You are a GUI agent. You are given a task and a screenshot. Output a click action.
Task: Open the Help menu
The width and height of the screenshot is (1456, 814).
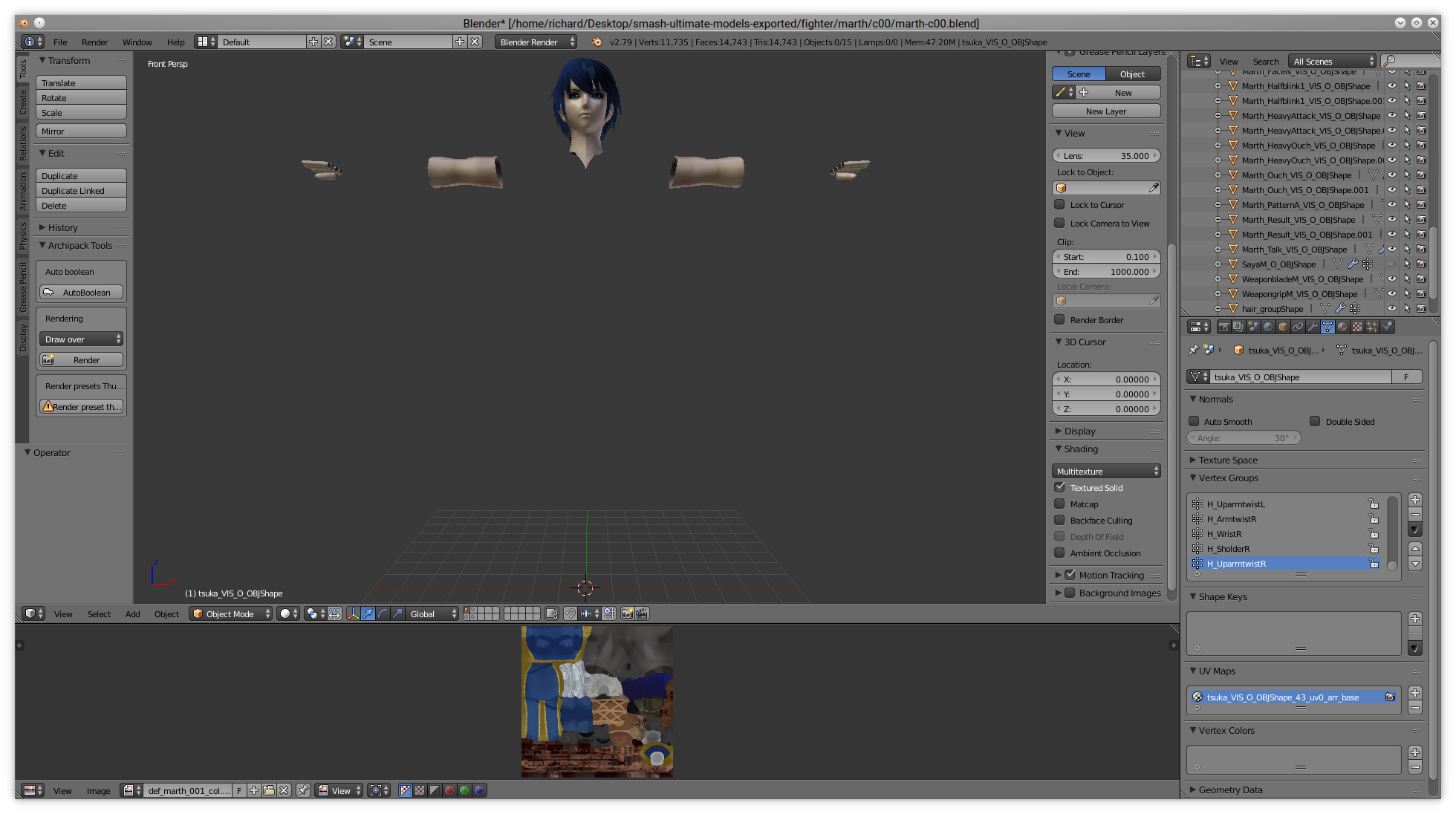pyautogui.click(x=175, y=42)
